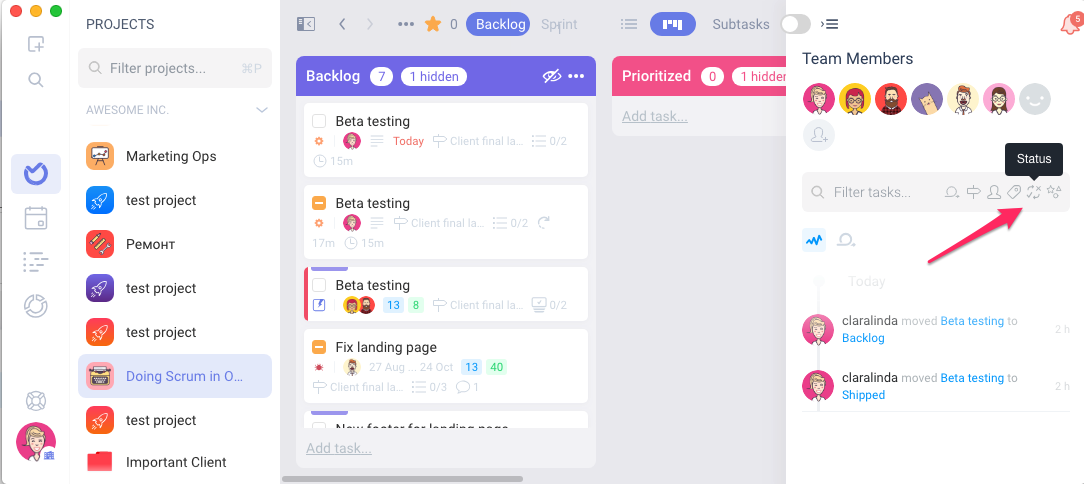
Task: Select the Backlog tab
Action: click(x=498, y=24)
